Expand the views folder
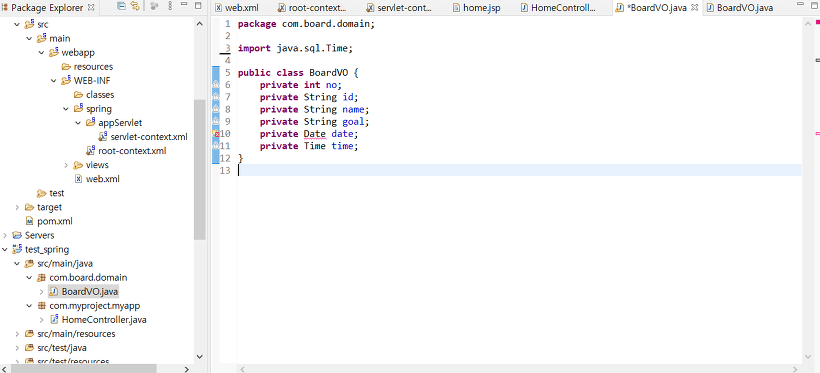Image resolution: width=820 pixels, height=373 pixels. 65,165
